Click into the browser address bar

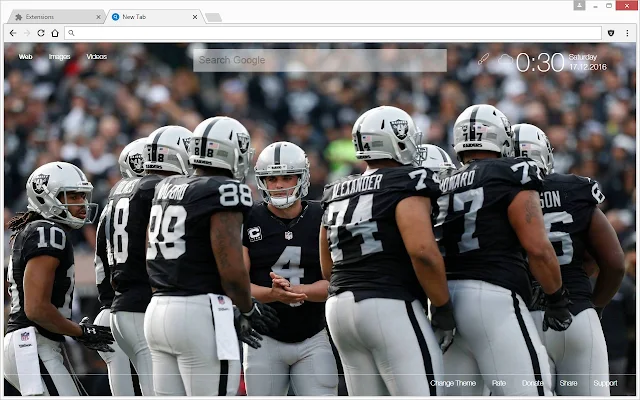[333, 33]
